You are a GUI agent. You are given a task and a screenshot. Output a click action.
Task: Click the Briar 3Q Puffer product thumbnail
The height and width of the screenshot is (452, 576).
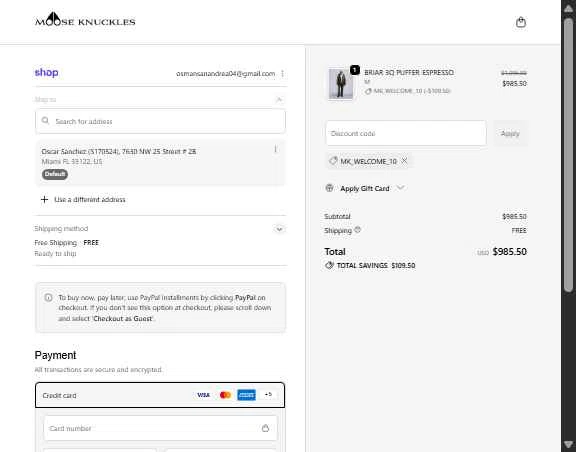341,84
